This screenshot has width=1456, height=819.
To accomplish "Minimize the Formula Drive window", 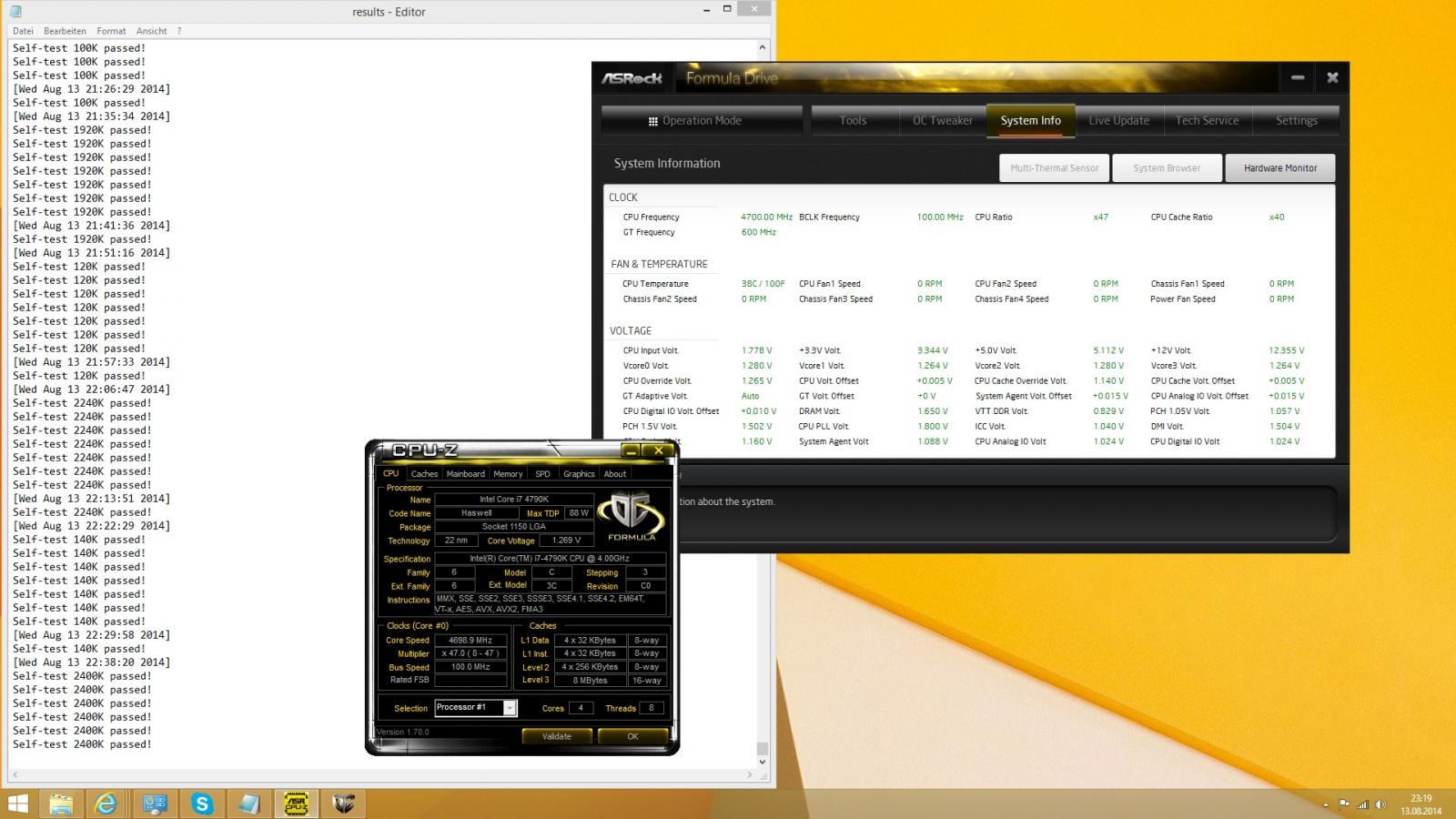I will [1298, 77].
